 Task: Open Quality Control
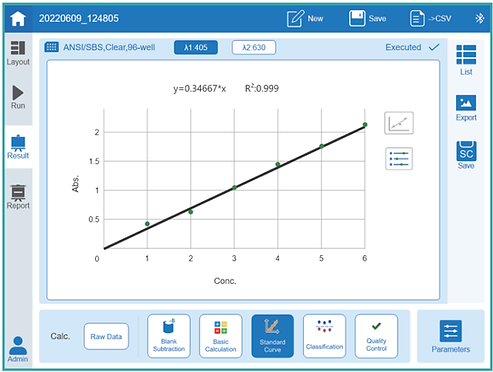(x=376, y=336)
